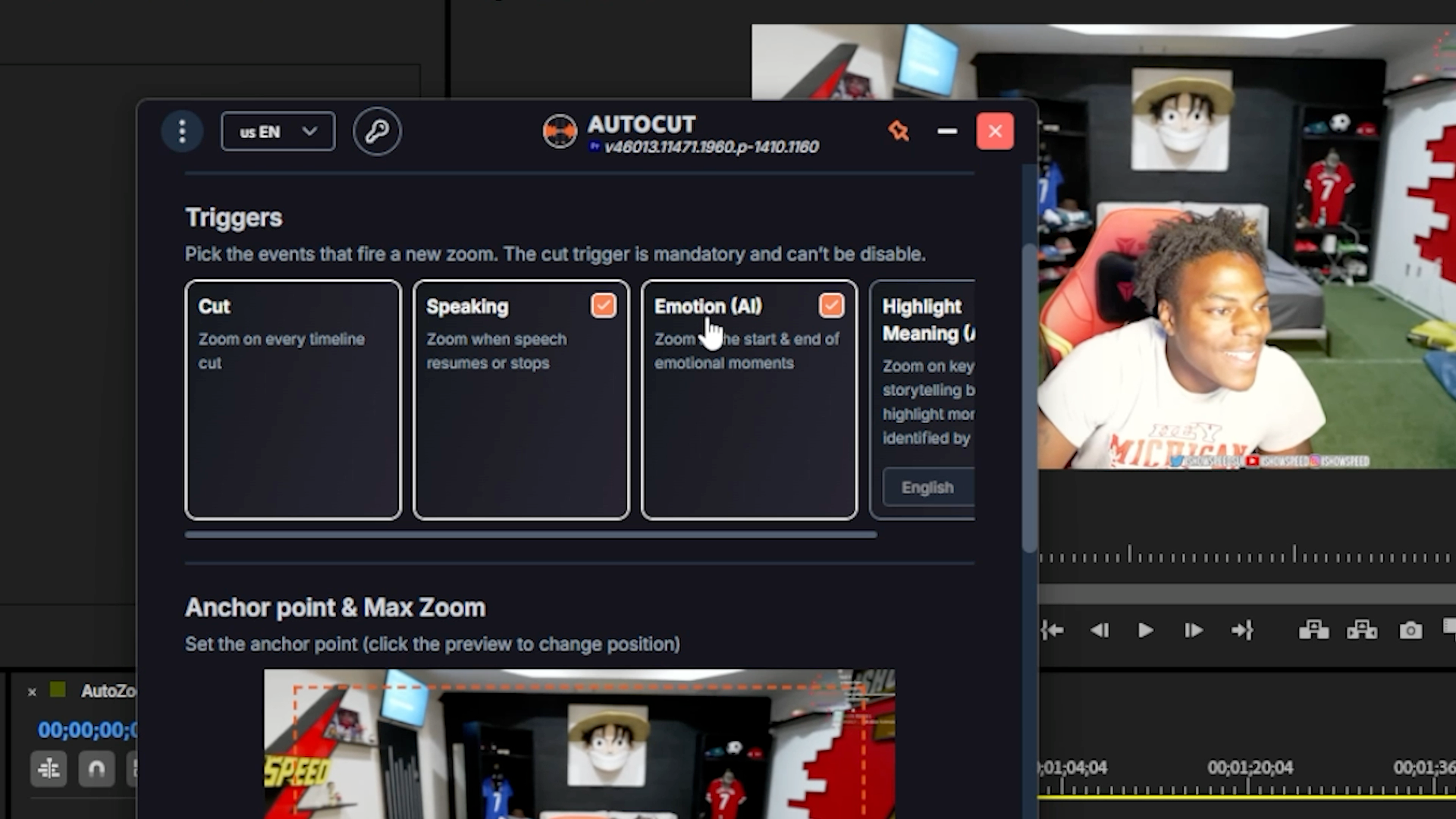Viewport: 1456px width, 819px height.
Task: Click the Extract button in Program Monitor
Action: pos(1362,630)
